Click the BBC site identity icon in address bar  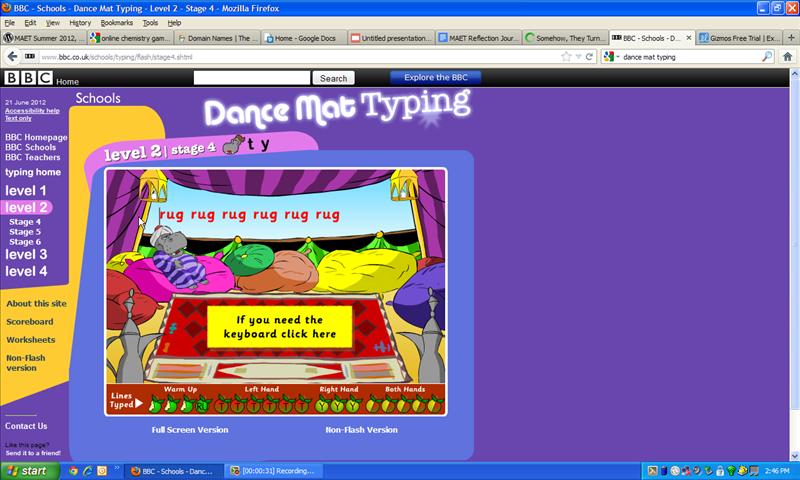[x=30, y=57]
